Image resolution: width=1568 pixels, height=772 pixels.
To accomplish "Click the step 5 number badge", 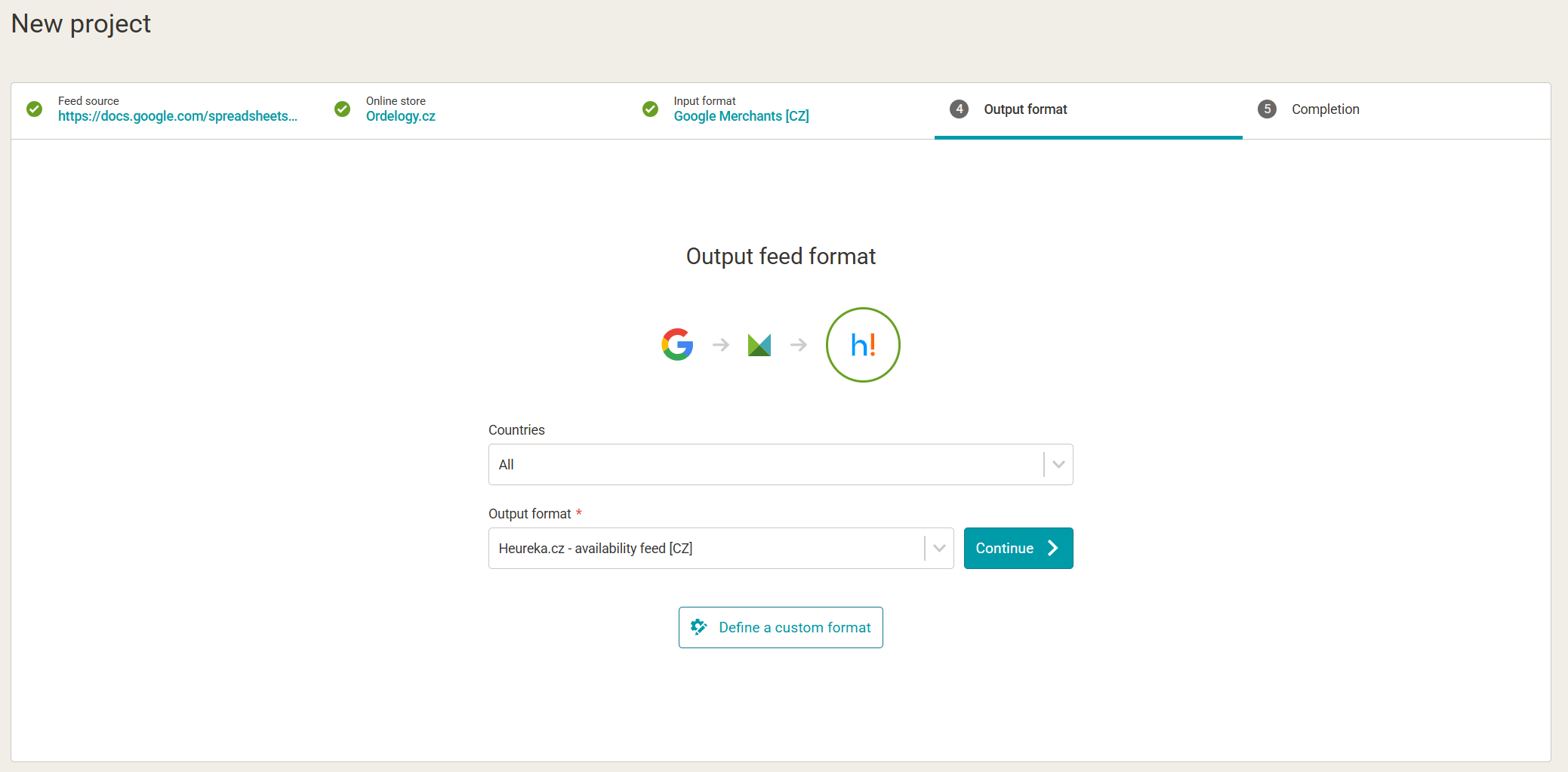I will [1267, 109].
